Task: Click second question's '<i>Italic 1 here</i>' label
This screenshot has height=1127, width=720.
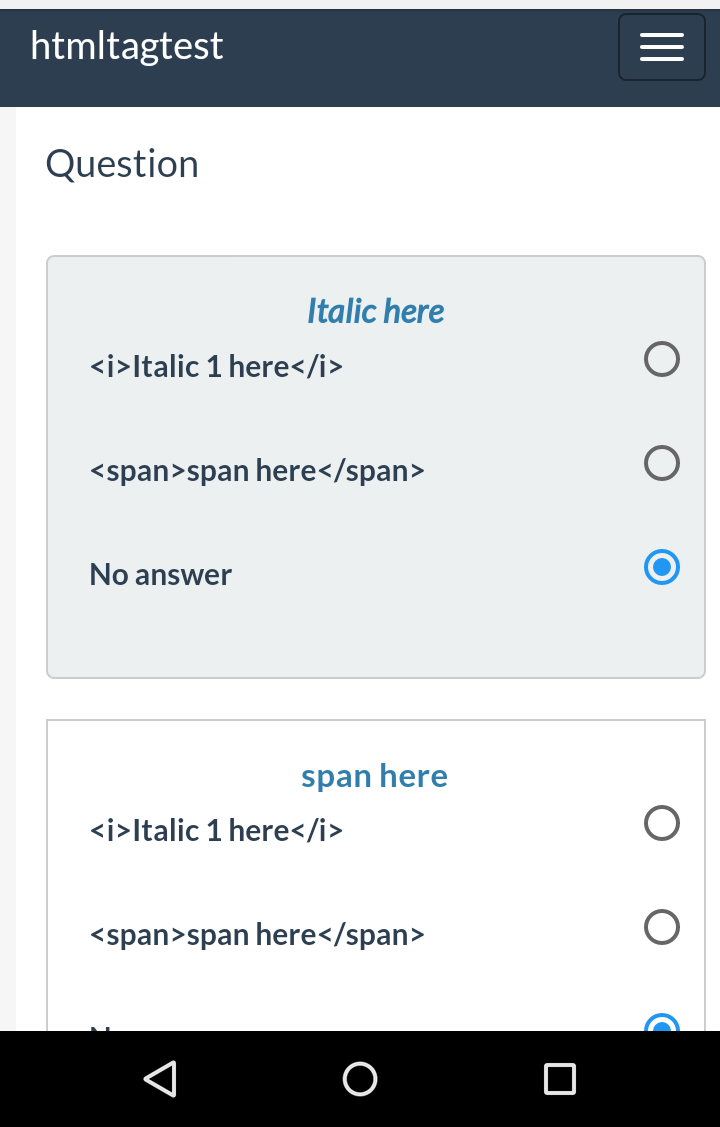Action: [x=216, y=831]
